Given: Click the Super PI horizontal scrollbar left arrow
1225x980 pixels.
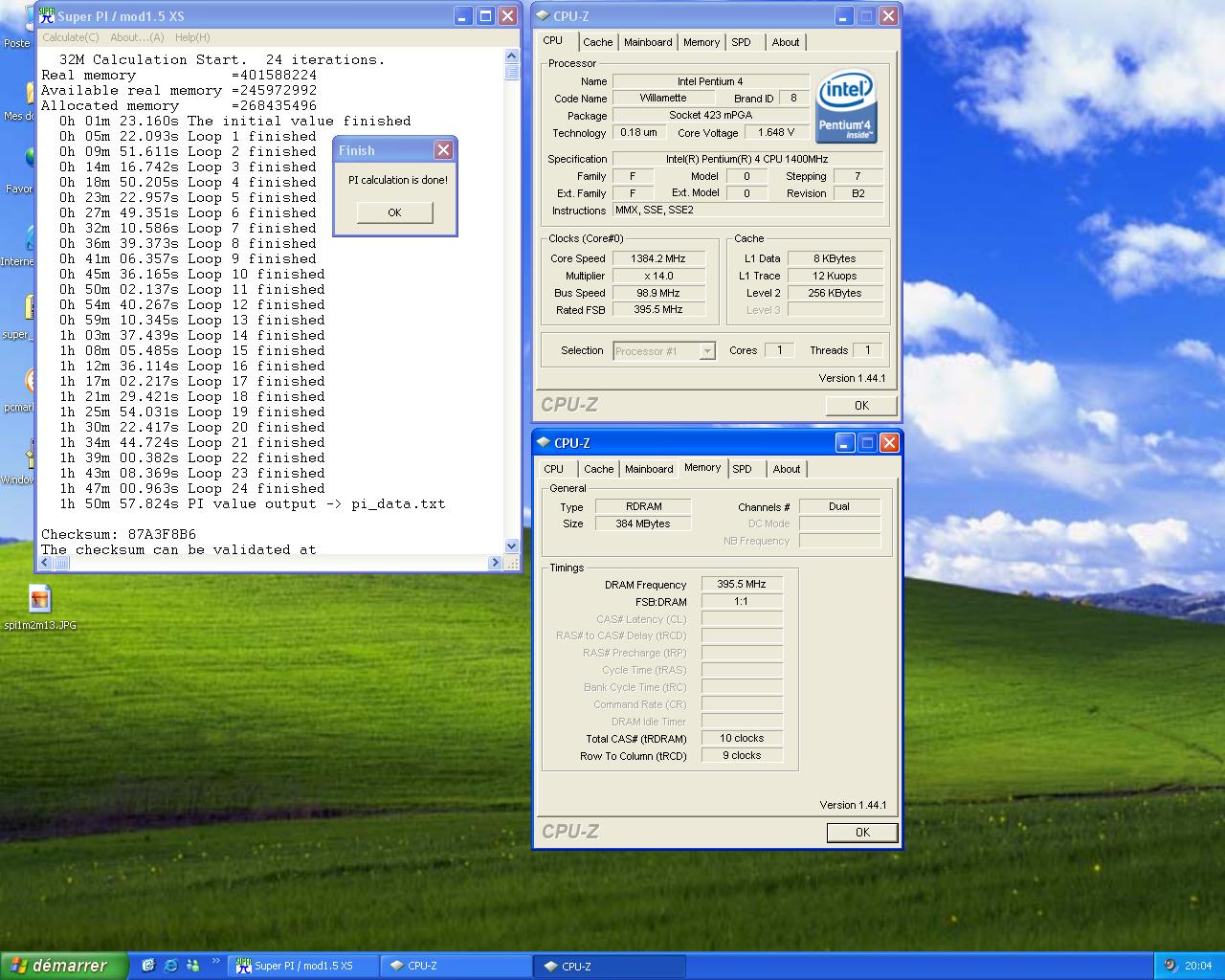Looking at the screenshot, I should pyautogui.click(x=47, y=563).
